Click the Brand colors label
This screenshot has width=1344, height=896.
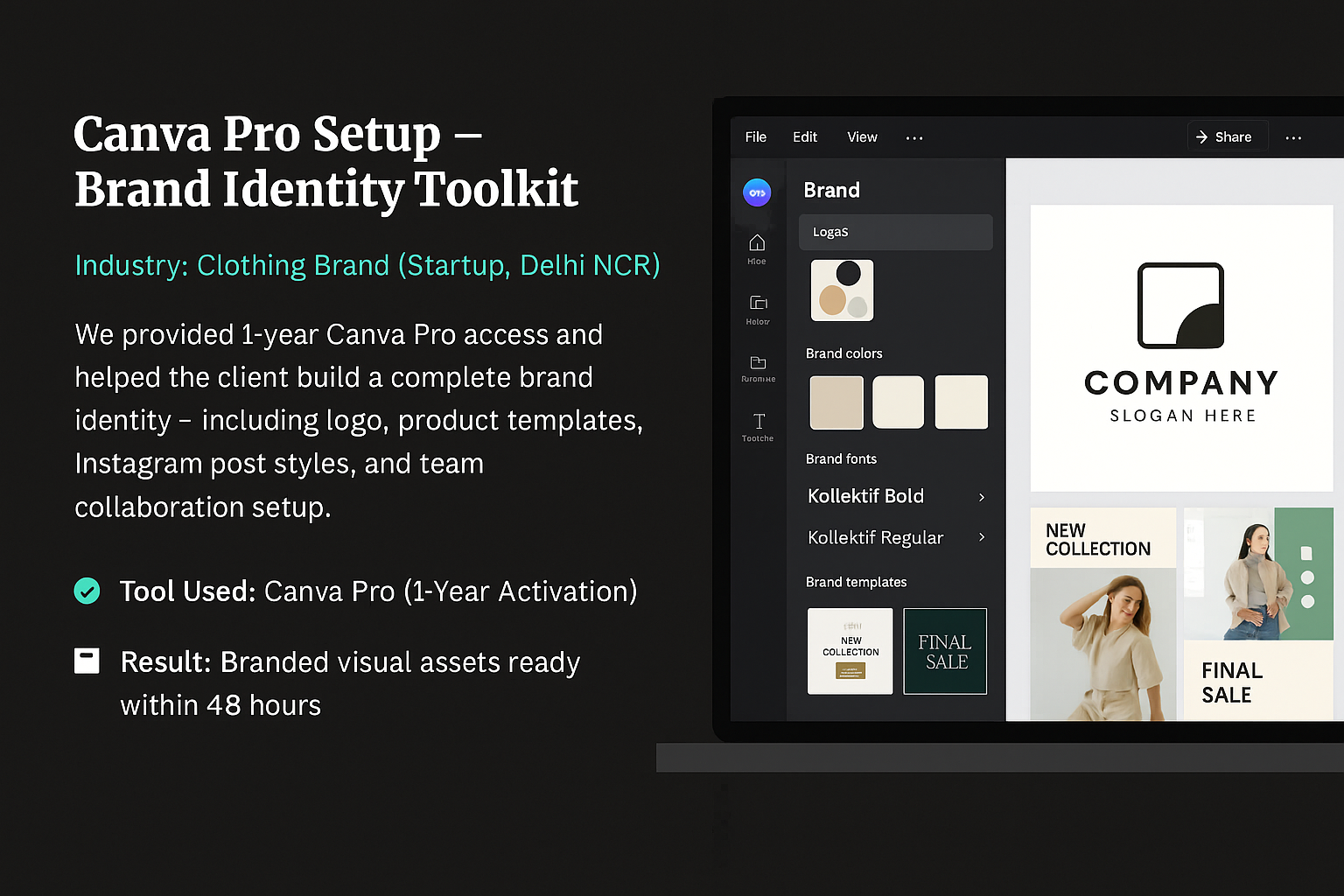coord(843,353)
